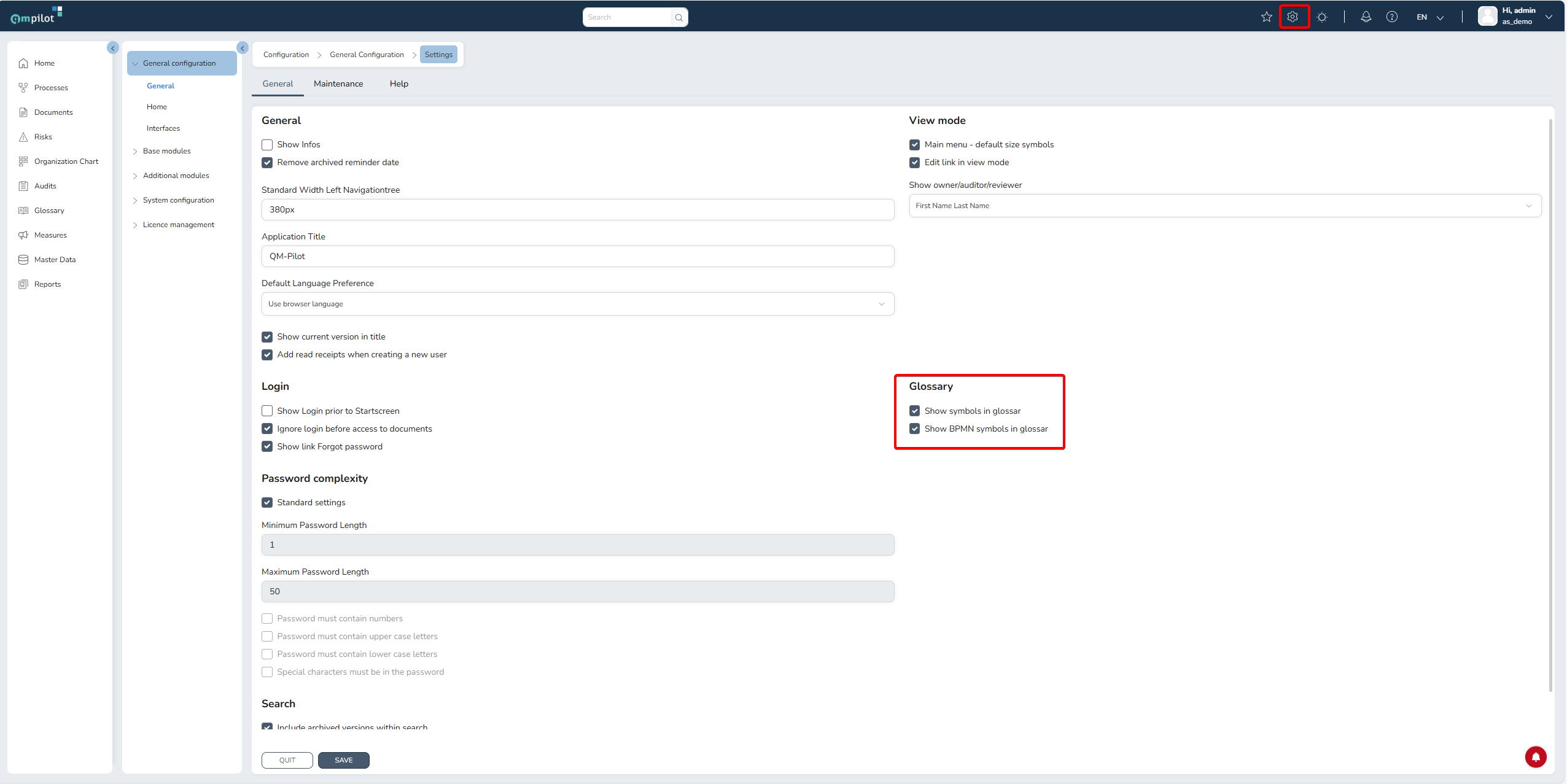Screen dimensions: 1567x784
Task: Click the QUIT button
Action: [287, 760]
